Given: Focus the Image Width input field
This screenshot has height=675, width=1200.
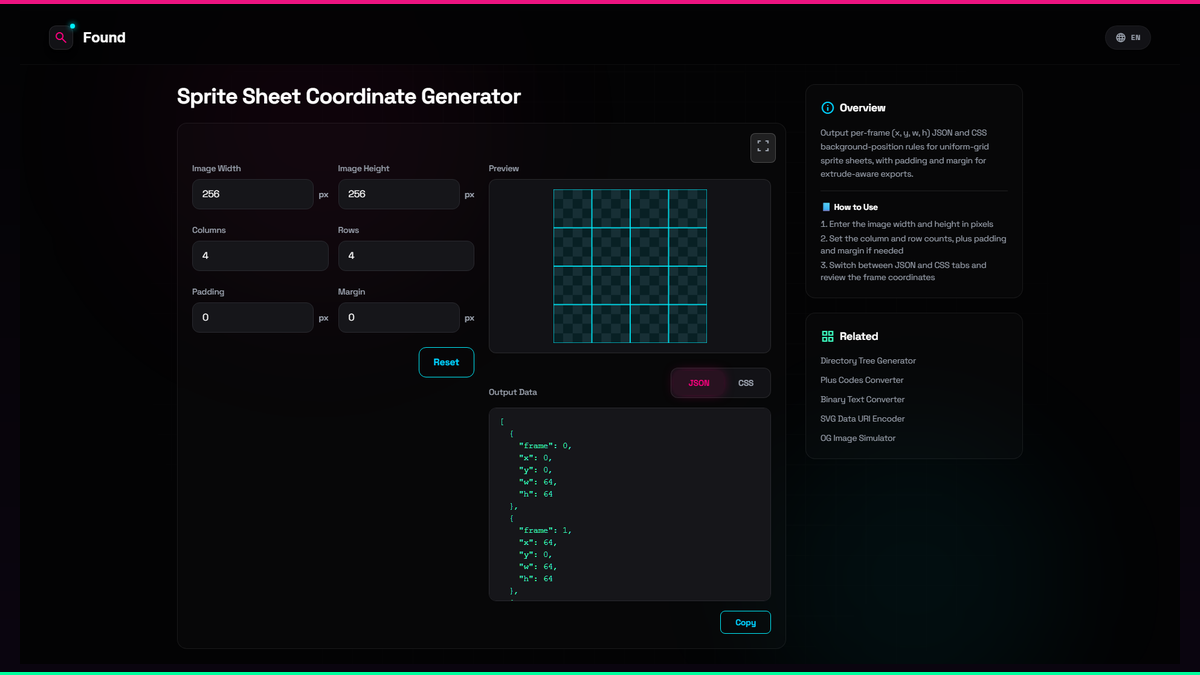Looking at the screenshot, I should (x=253, y=194).
